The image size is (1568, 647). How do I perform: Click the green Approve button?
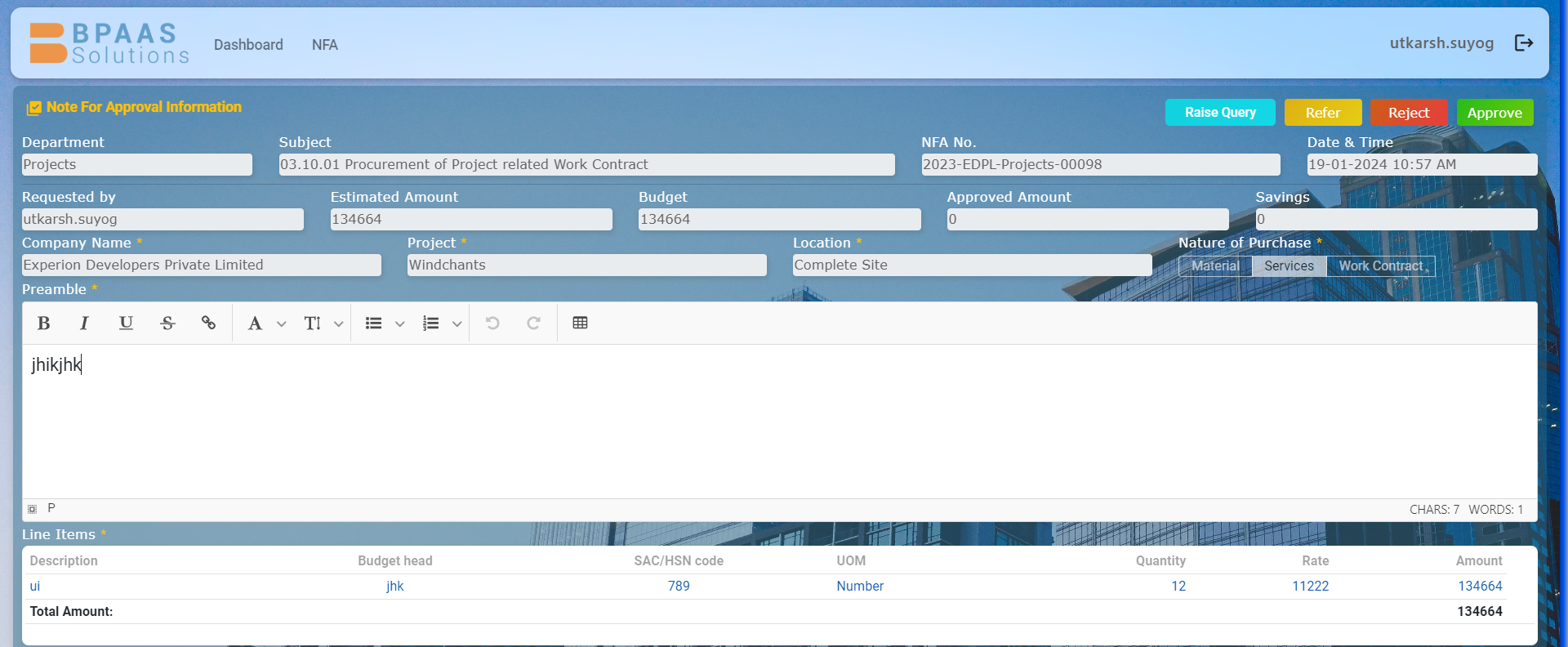click(x=1494, y=113)
